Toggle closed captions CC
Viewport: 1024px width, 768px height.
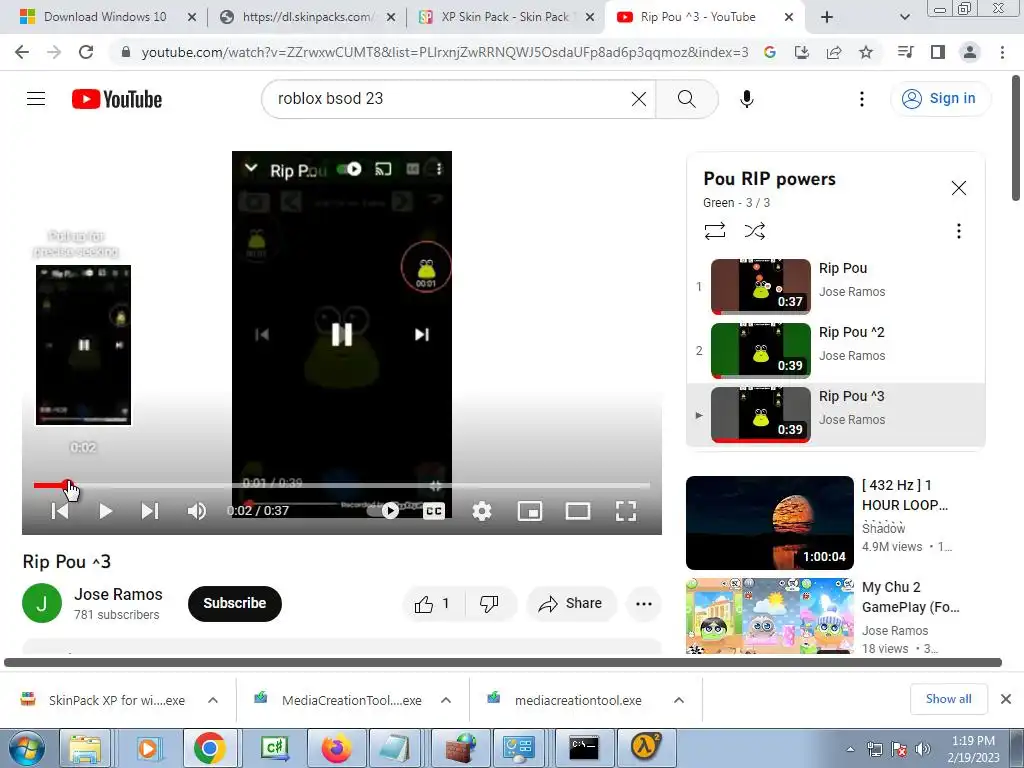click(434, 511)
